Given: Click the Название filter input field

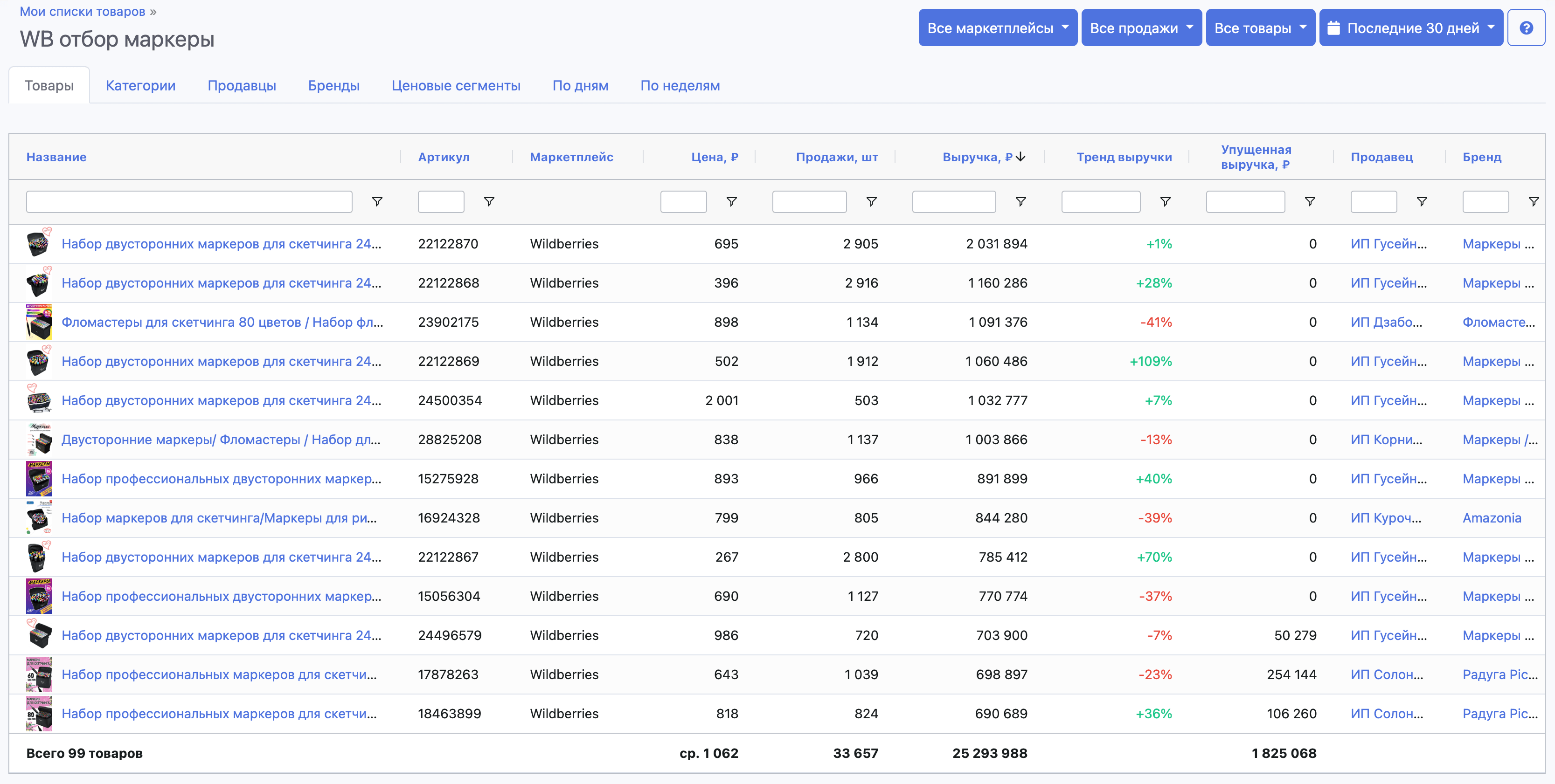Looking at the screenshot, I should (188, 201).
